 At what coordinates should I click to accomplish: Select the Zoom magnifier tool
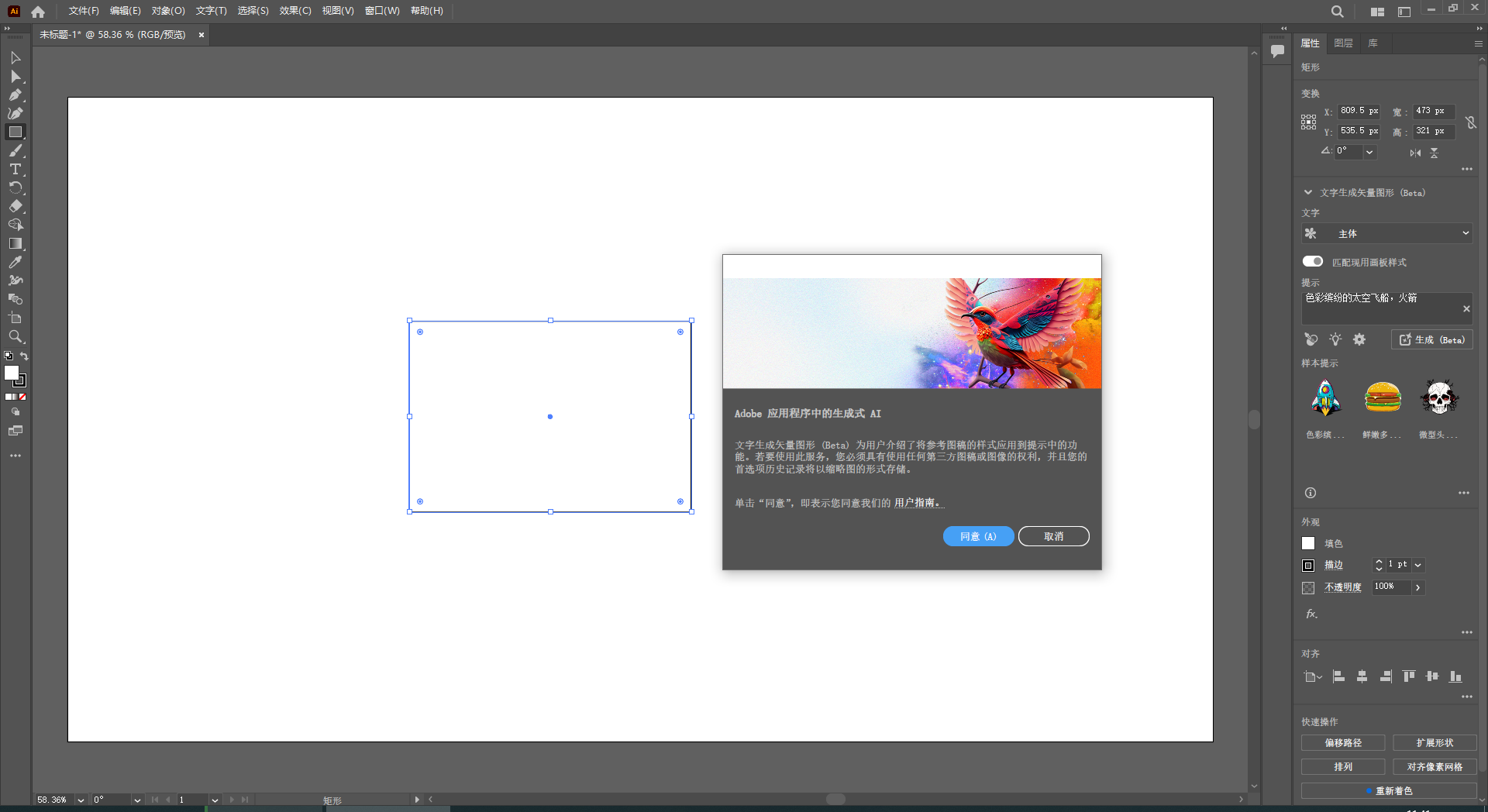click(x=15, y=337)
